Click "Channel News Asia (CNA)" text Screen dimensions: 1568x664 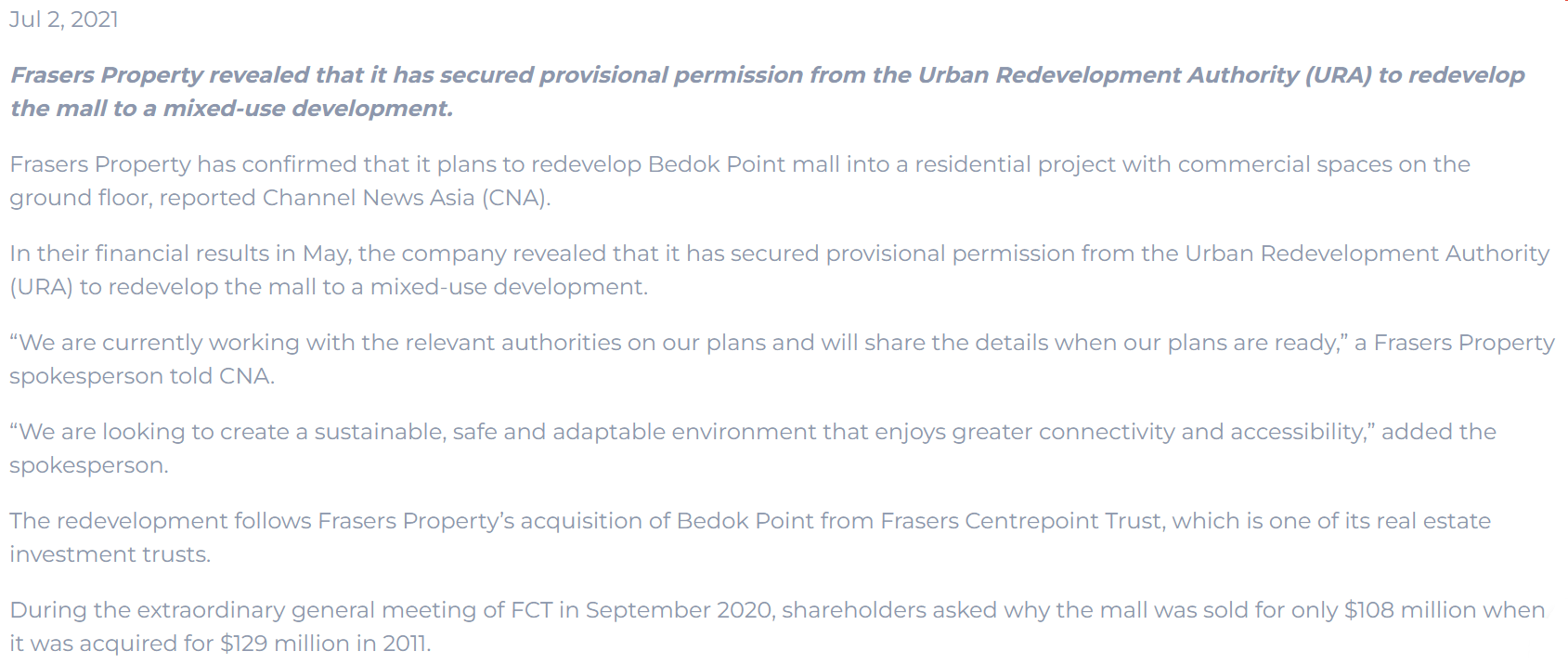(x=406, y=198)
